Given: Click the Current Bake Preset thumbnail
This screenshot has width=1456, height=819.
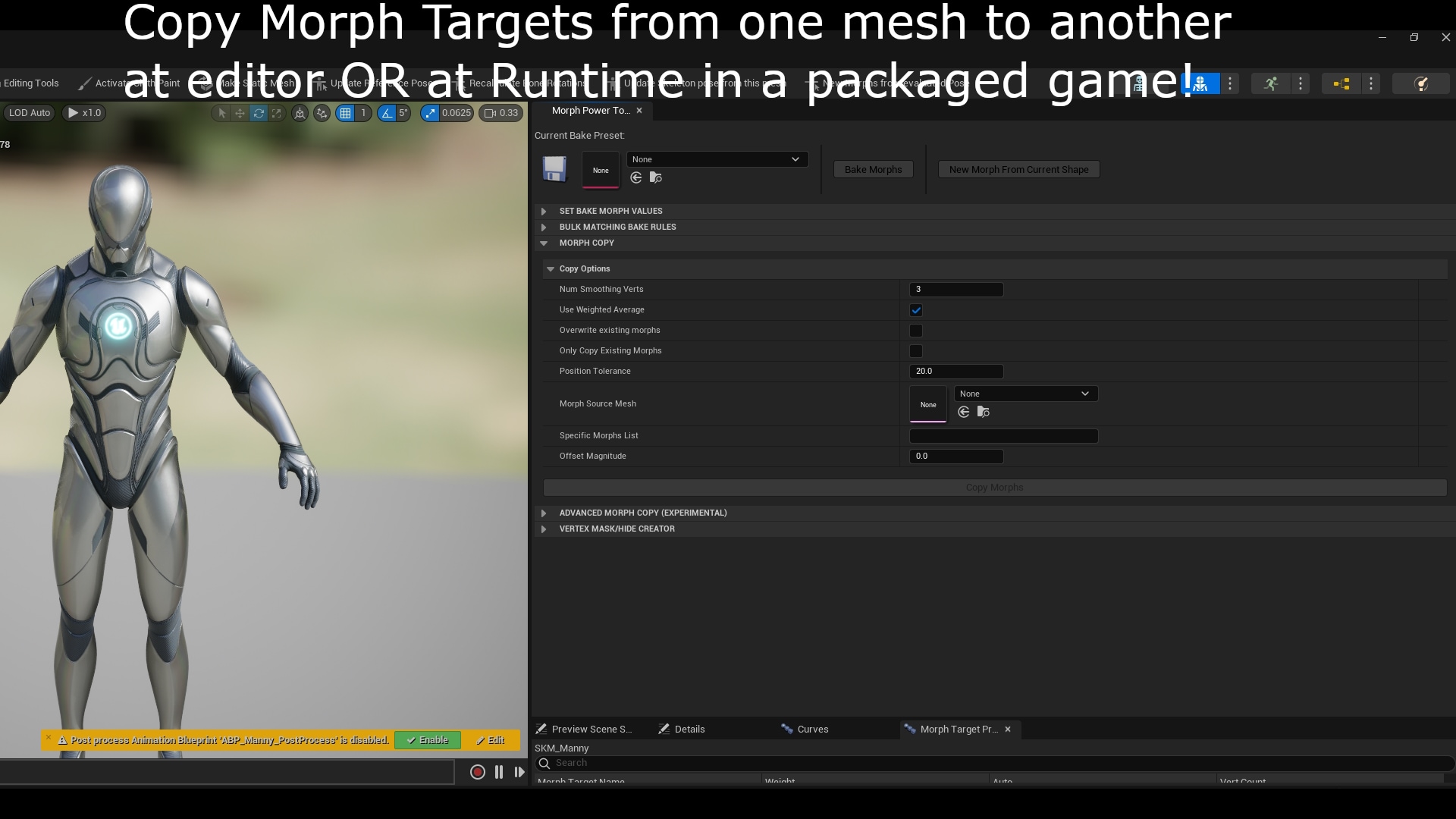Looking at the screenshot, I should [x=601, y=170].
